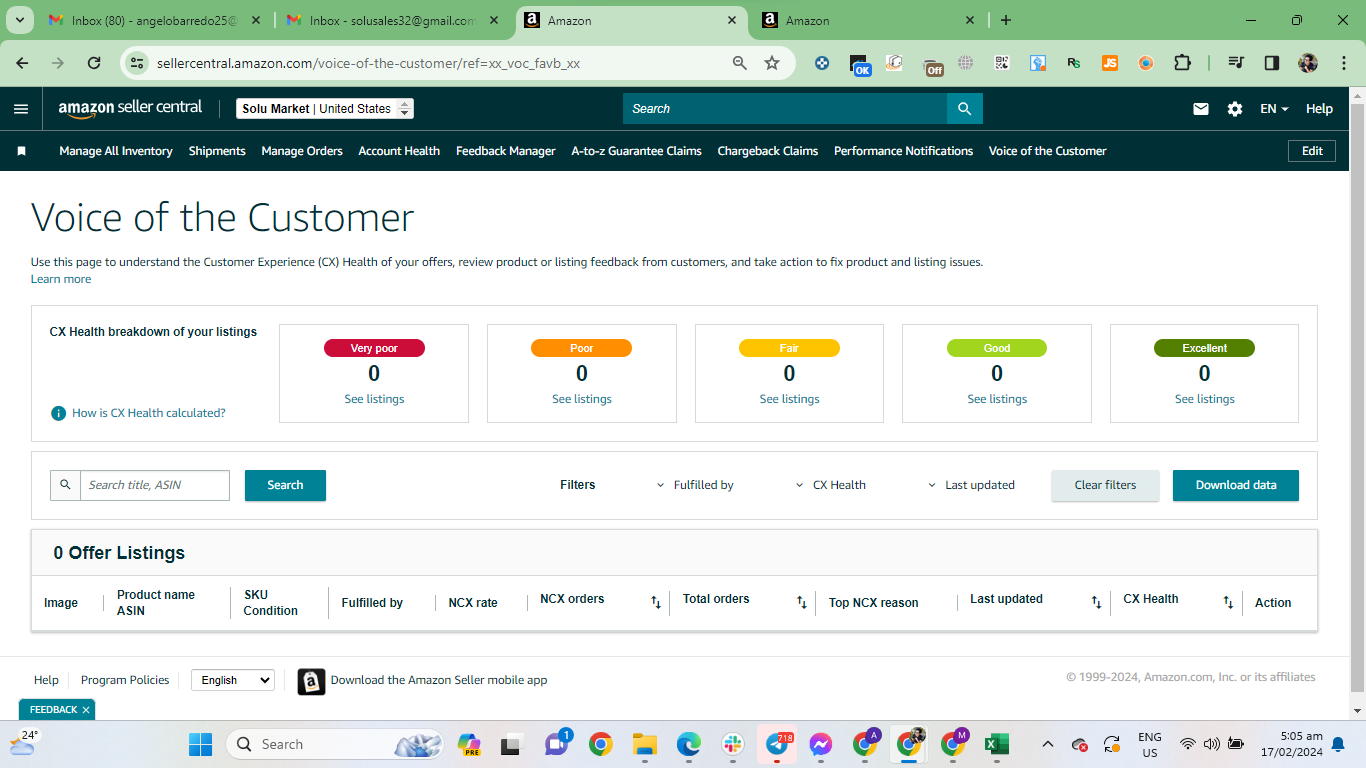Switch to the solusales32 Gmail Inbox tab
The height and width of the screenshot is (768, 1366).
point(393,20)
